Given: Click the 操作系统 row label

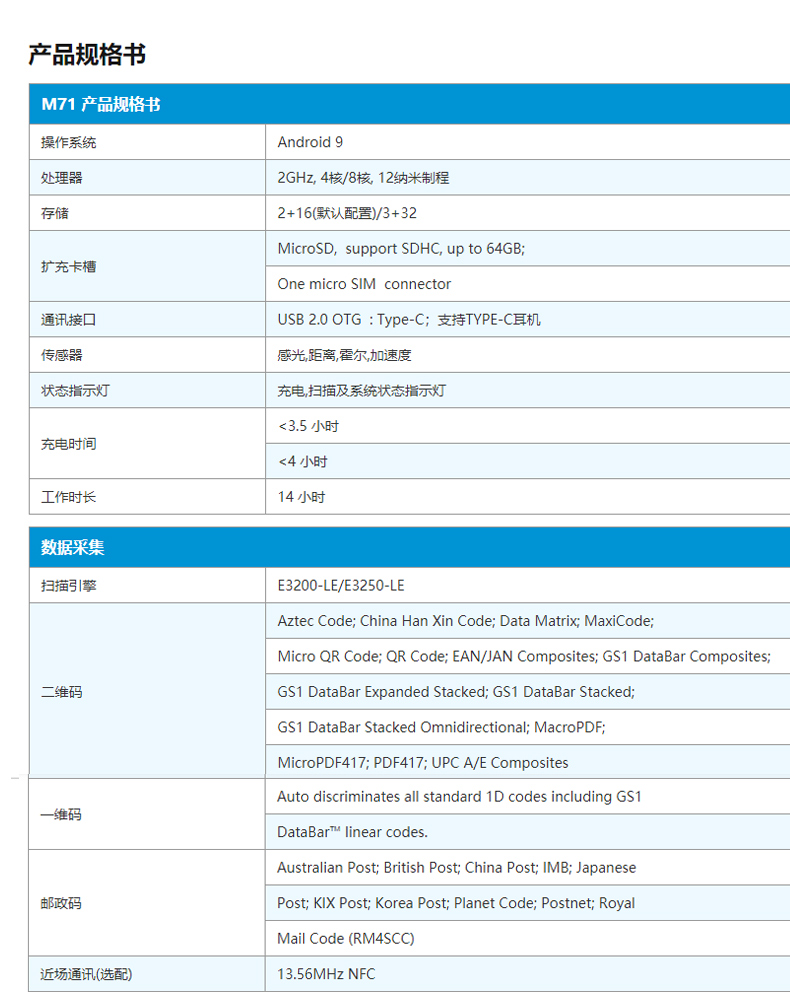Looking at the screenshot, I should pyautogui.click(x=69, y=142).
